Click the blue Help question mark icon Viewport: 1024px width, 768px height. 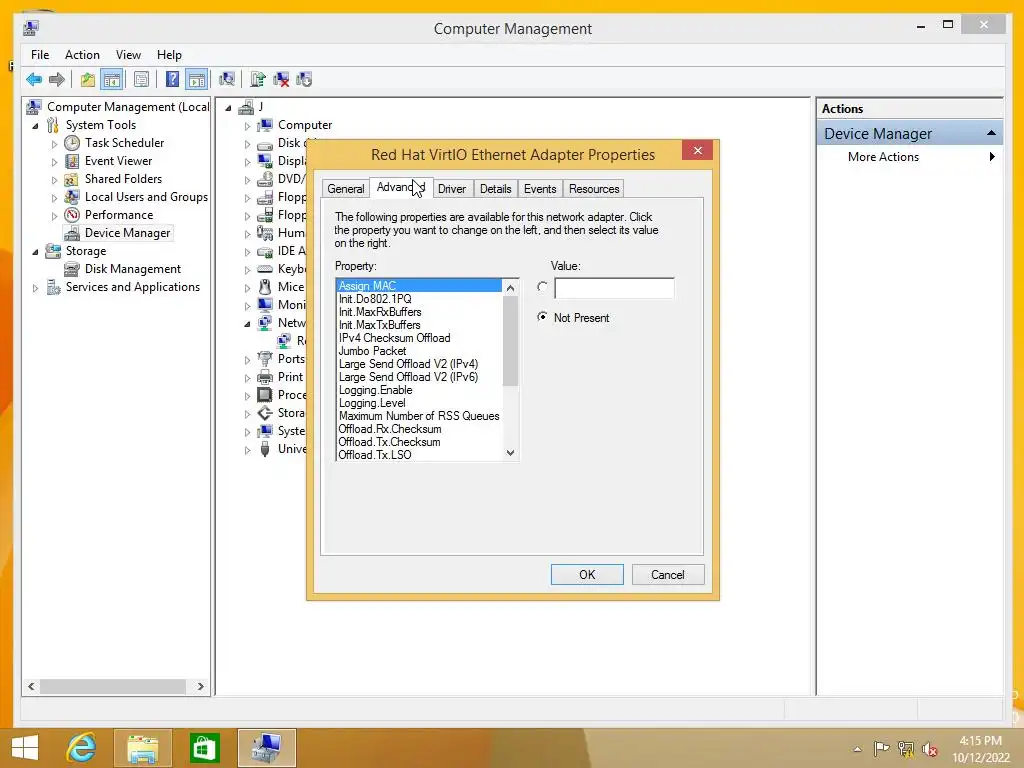pyautogui.click(x=172, y=80)
